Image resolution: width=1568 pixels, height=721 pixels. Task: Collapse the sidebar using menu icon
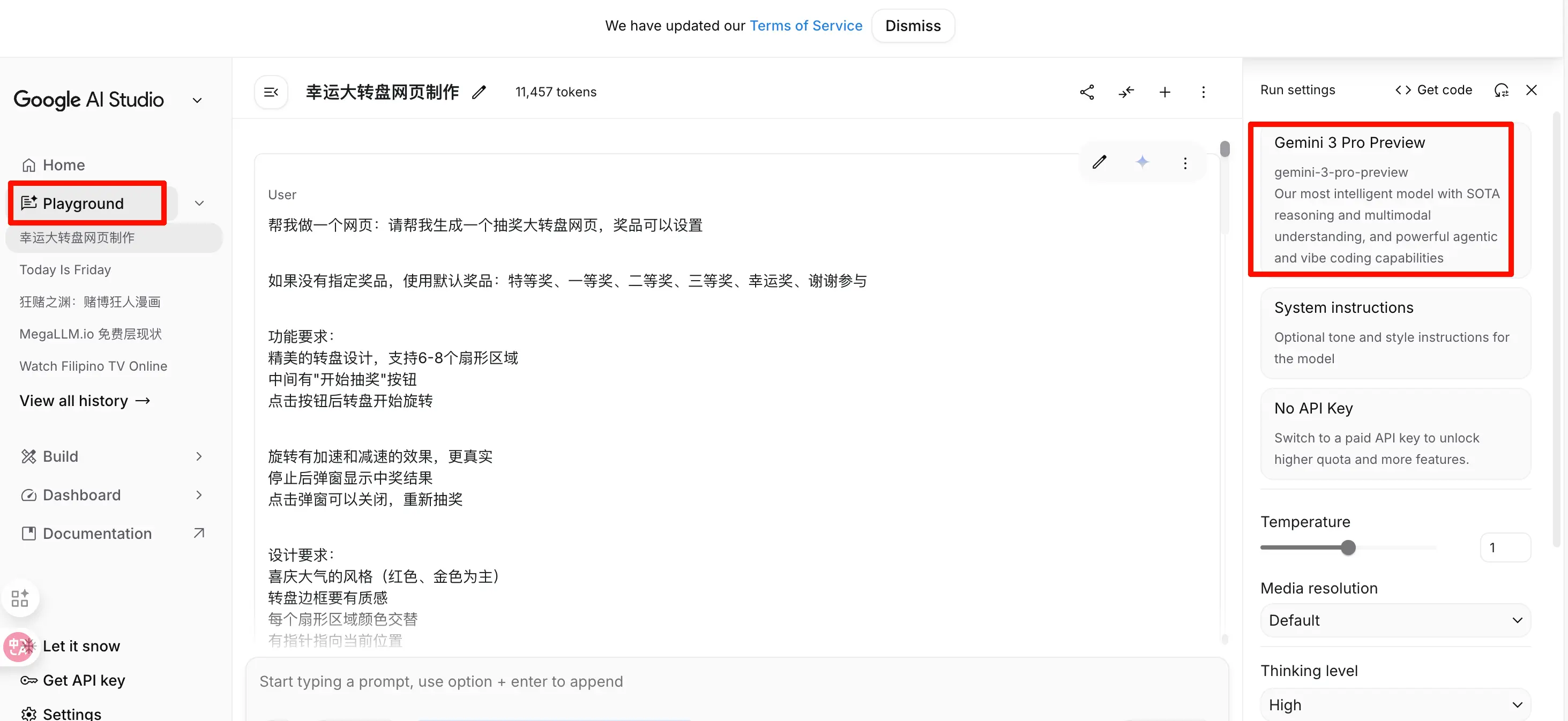(271, 92)
